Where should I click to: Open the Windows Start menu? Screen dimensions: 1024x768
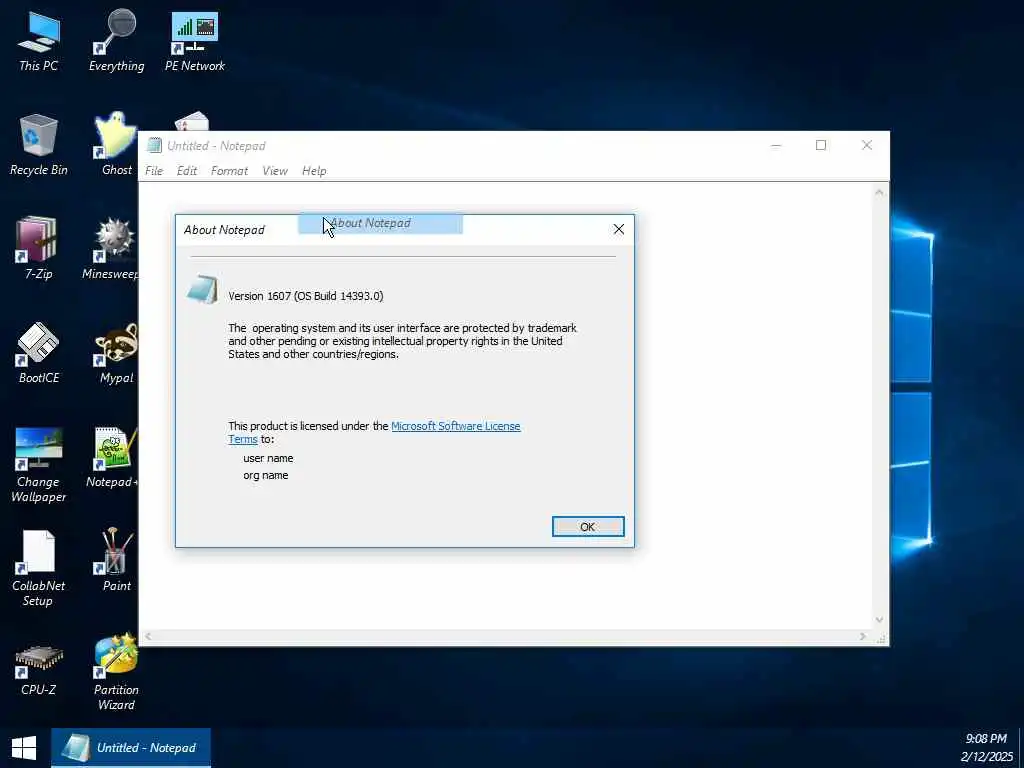(x=24, y=748)
